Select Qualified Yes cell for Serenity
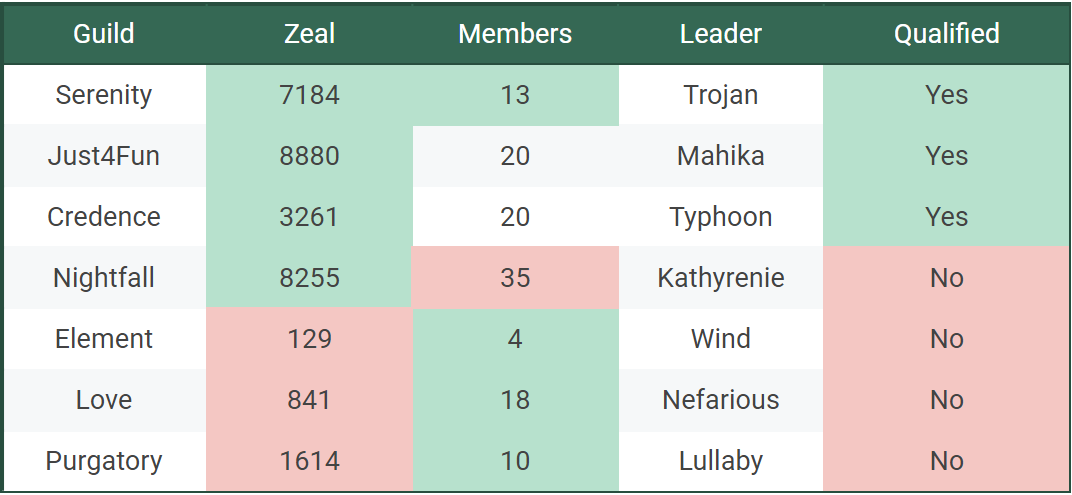The width and height of the screenshot is (1072, 495). click(946, 95)
